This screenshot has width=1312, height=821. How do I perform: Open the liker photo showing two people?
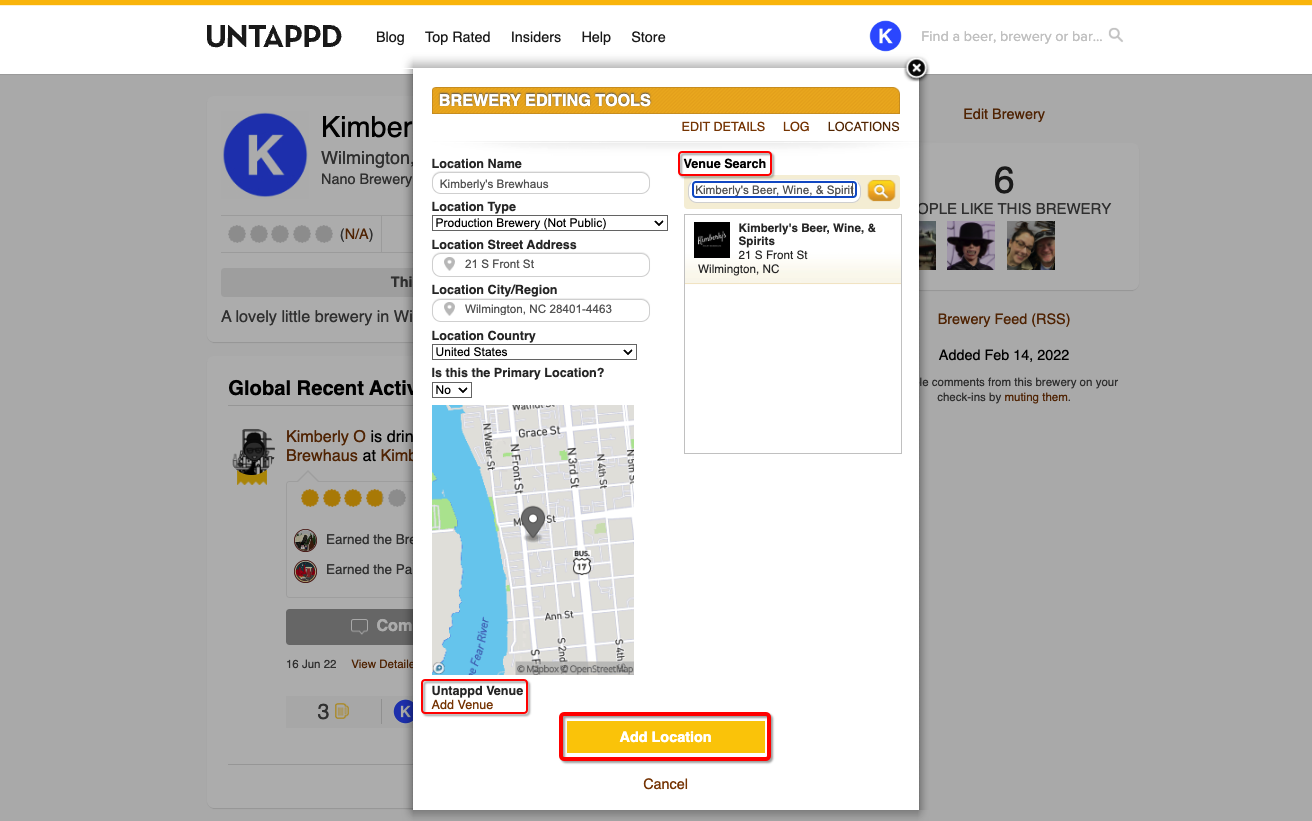[1031, 246]
